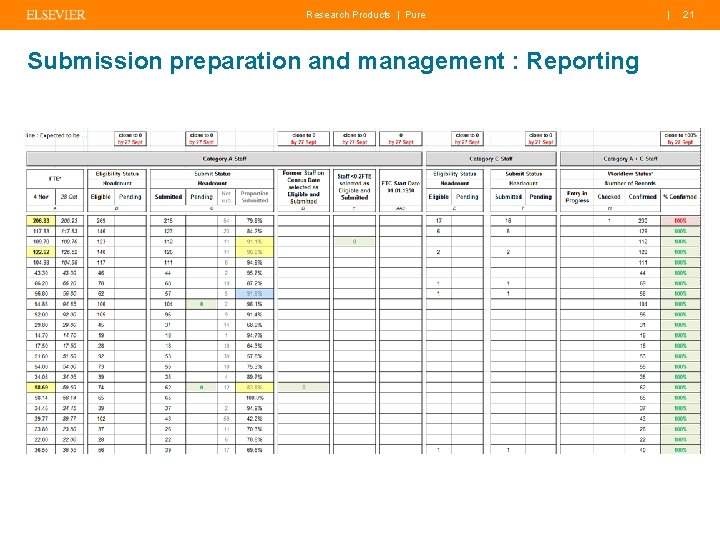Image resolution: width=720 pixels, height=540 pixels.
Task: Click the ELSEVIER logo text
Action: tap(56, 15)
